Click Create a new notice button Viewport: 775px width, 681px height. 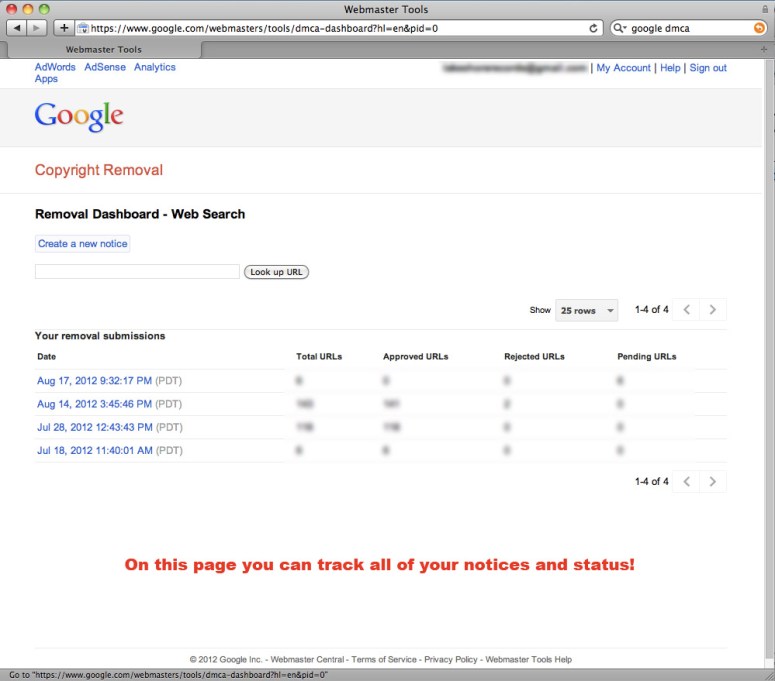83,243
